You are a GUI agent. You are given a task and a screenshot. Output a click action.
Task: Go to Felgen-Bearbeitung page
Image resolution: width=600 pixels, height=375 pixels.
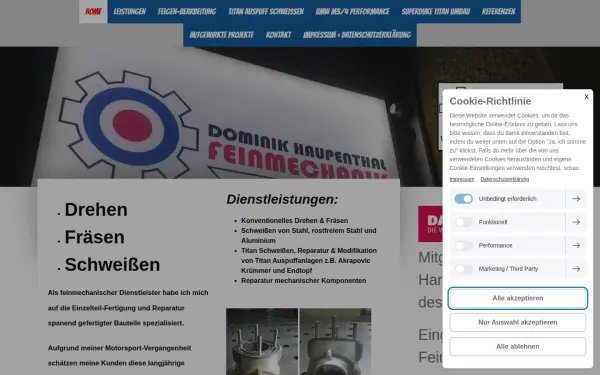click(x=187, y=11)
